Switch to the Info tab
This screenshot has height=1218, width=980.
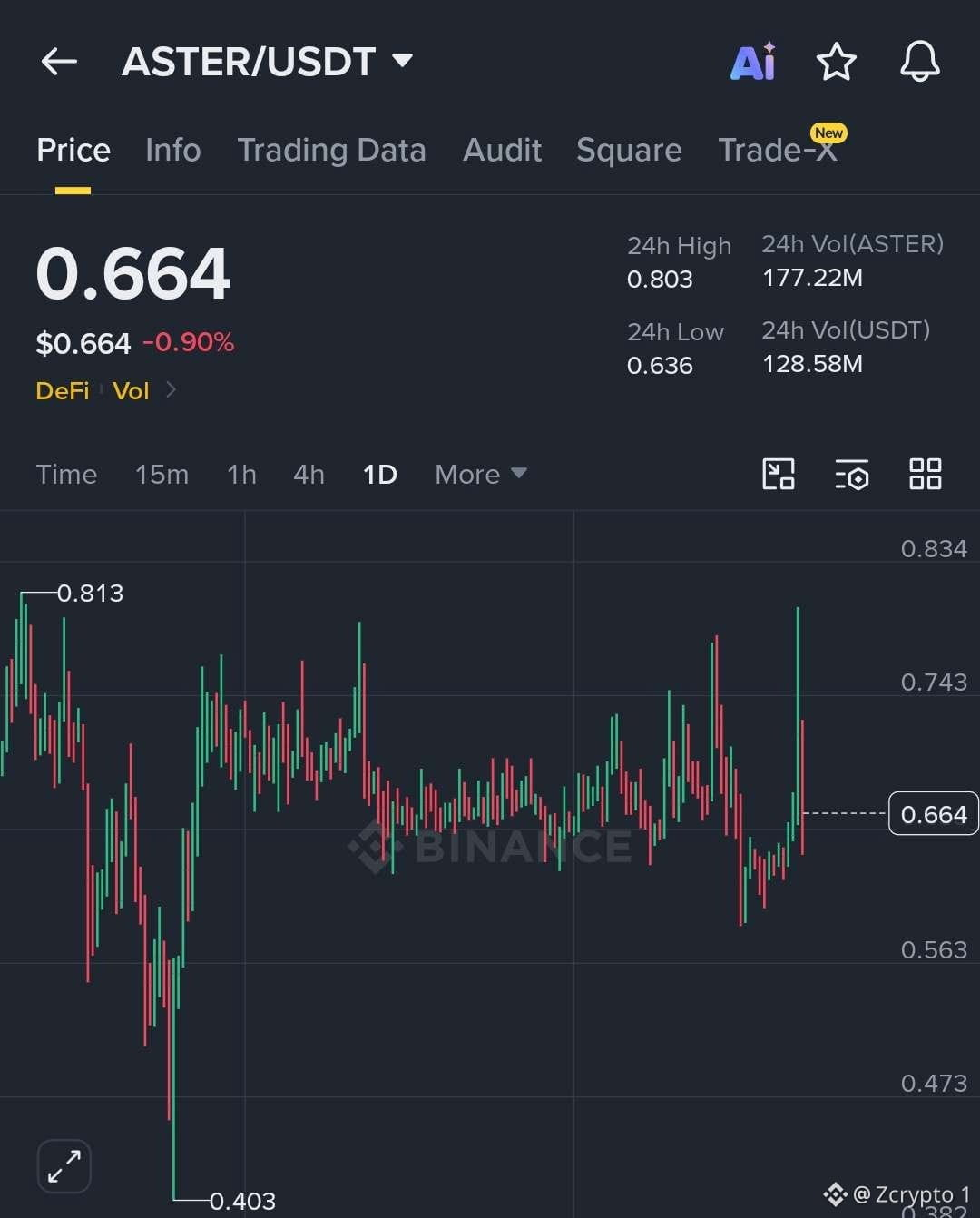[172, 150]
